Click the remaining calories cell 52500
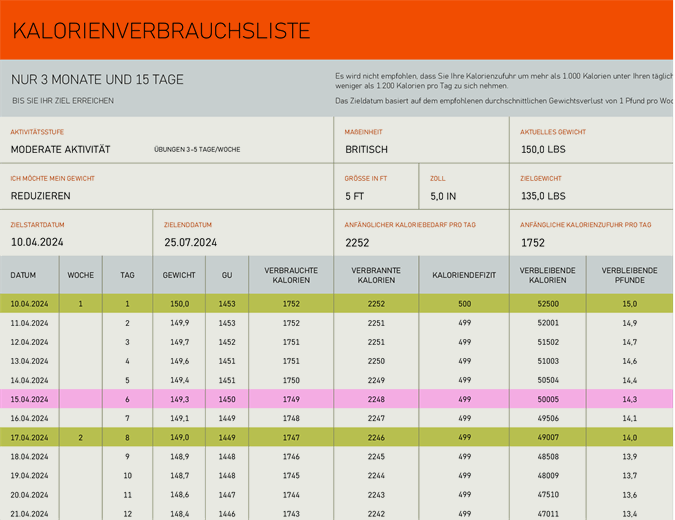Viewport: 675px width, 520px height. click(547, 304)
